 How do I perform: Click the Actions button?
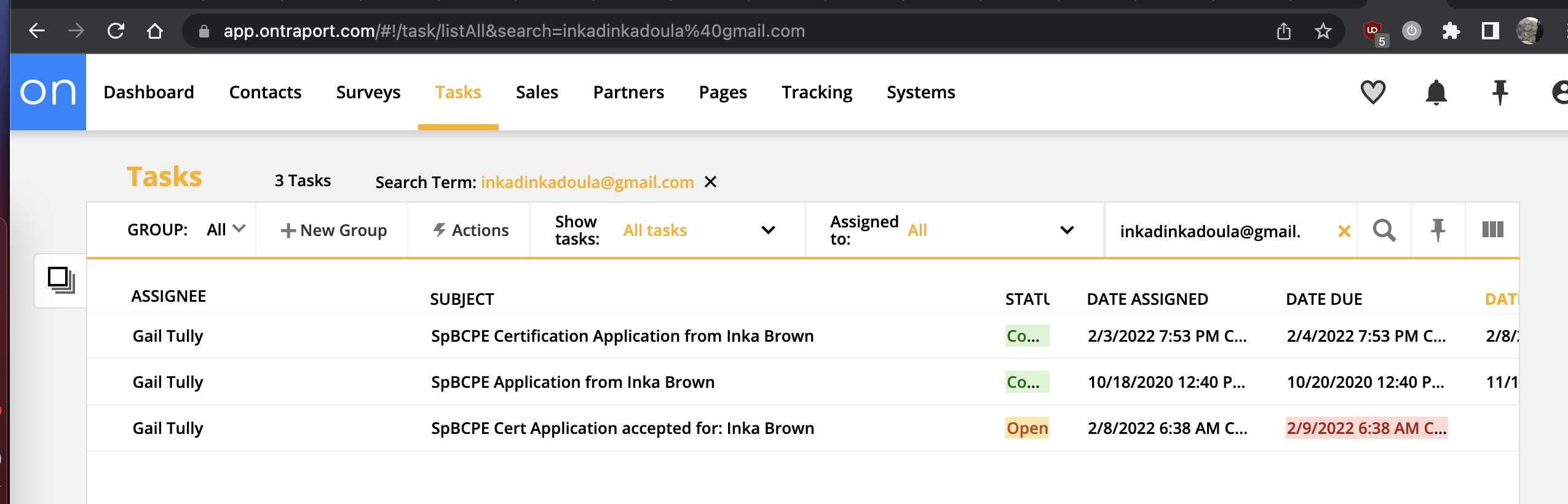pyautogui.click(x=471, y=230)
